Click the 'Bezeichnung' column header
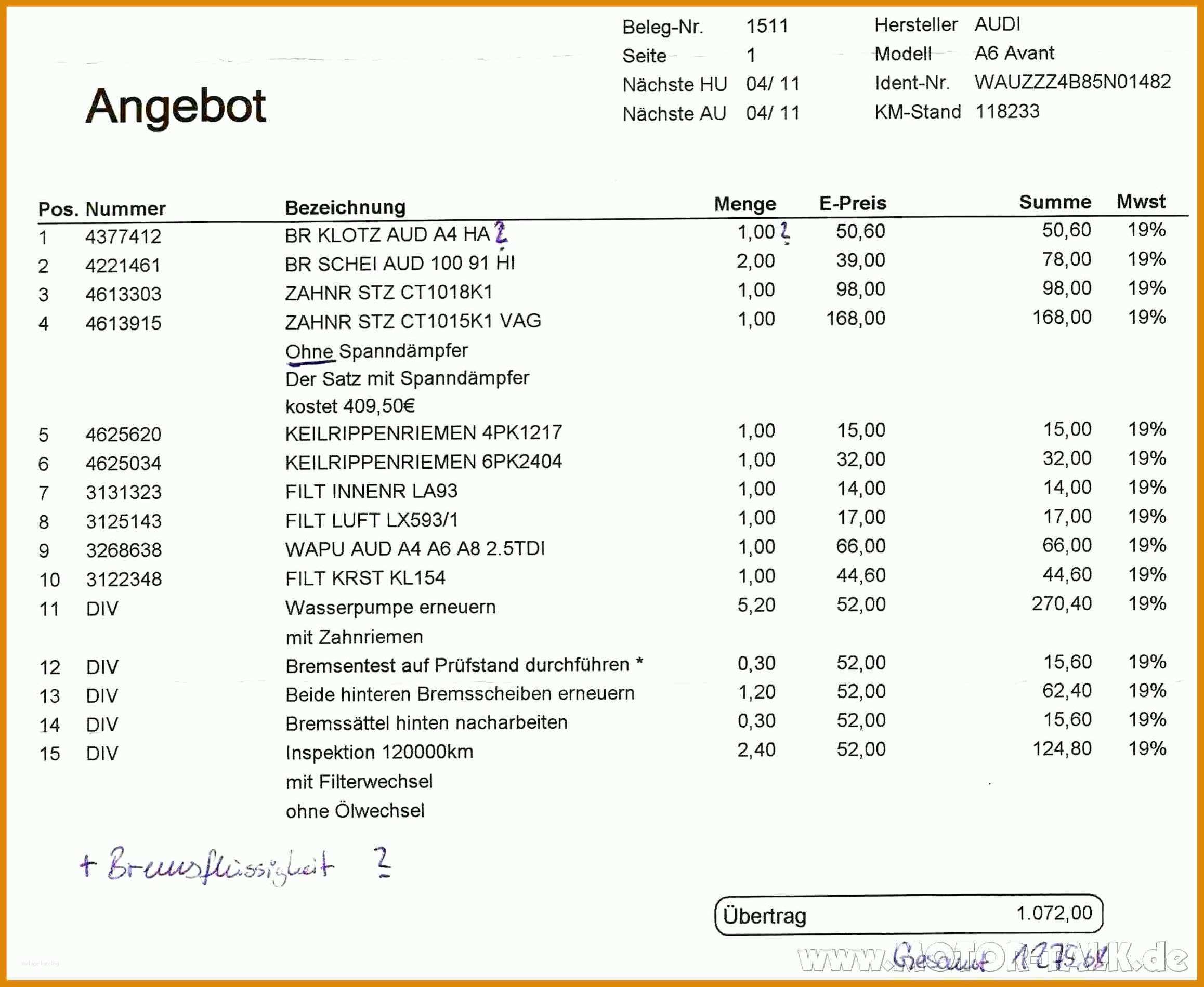This screenshot has height=987, width=1204. (345, 207)
